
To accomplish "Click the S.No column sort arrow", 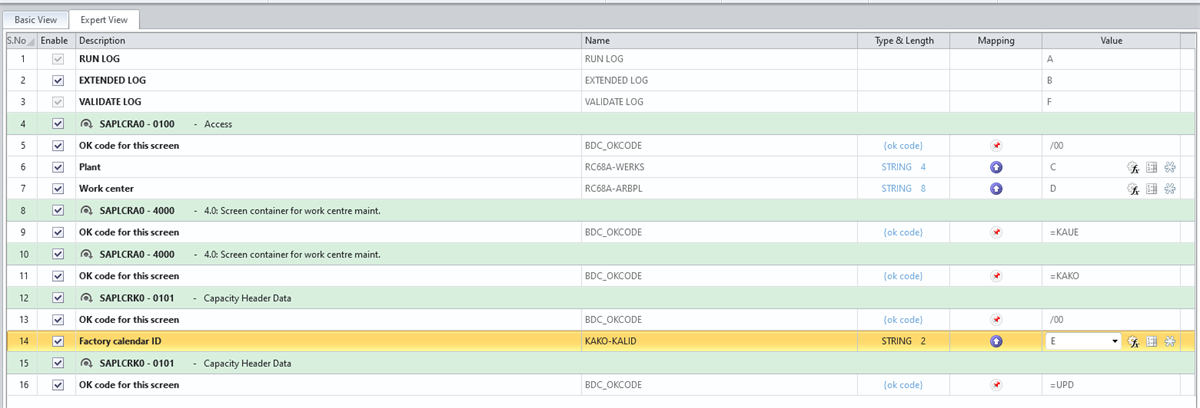I will point(30,41).
